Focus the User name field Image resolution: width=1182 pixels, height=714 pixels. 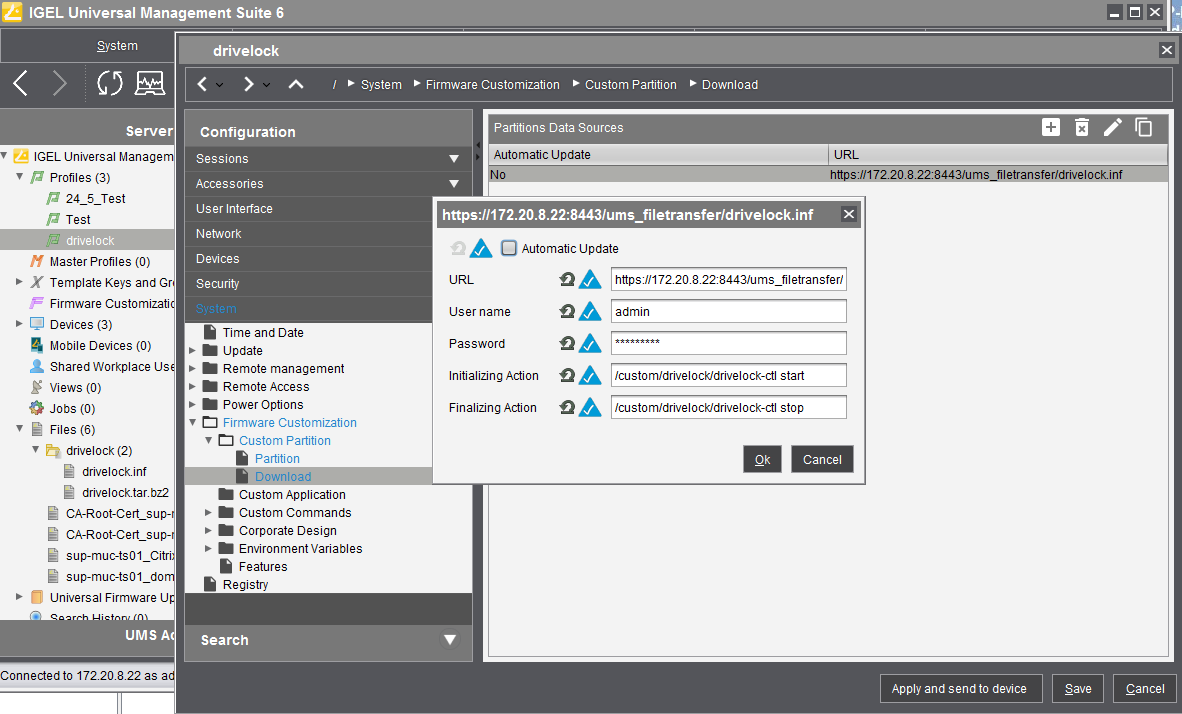728,311
